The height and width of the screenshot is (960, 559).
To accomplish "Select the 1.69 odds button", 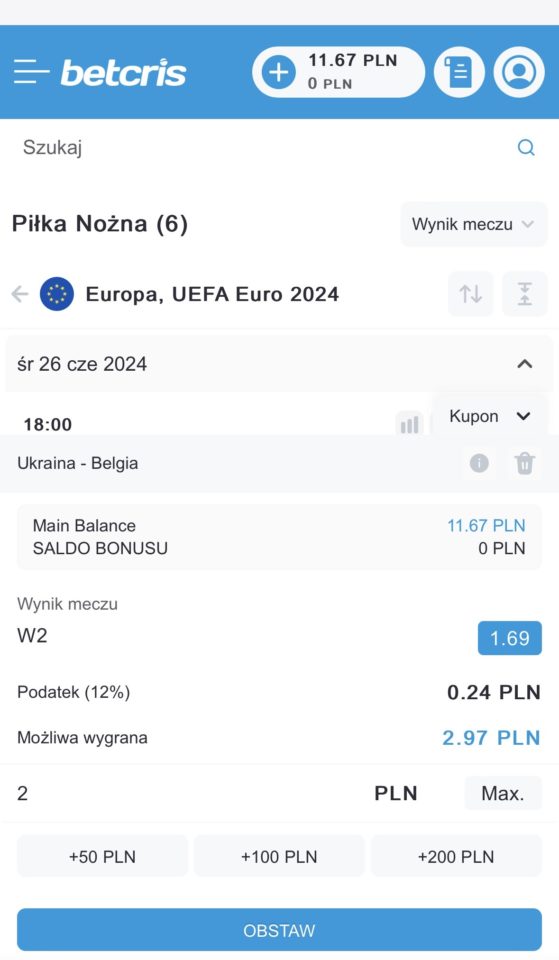I will [x=509, y=638].
